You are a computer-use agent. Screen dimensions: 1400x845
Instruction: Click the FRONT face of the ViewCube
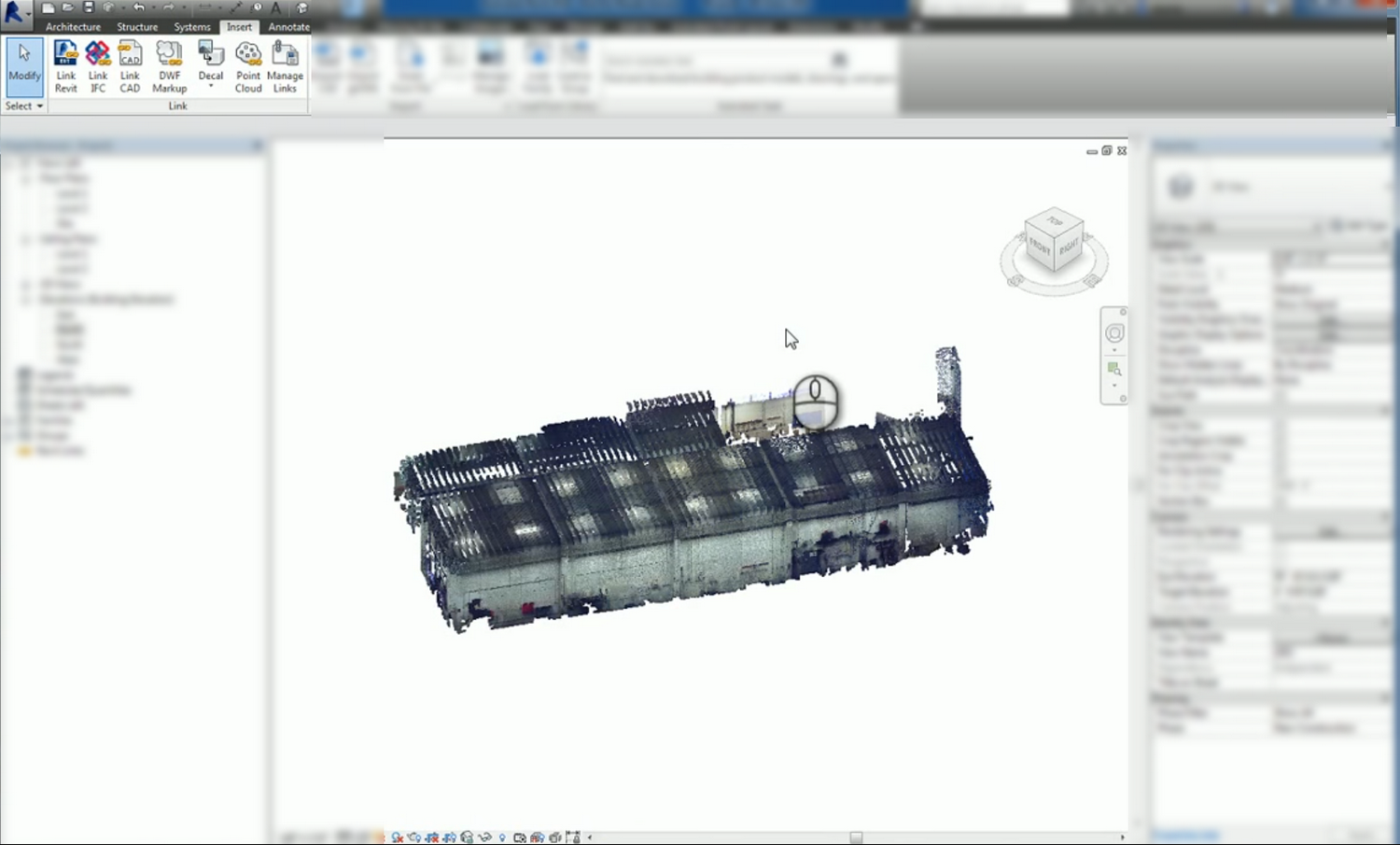point(1039,247)
